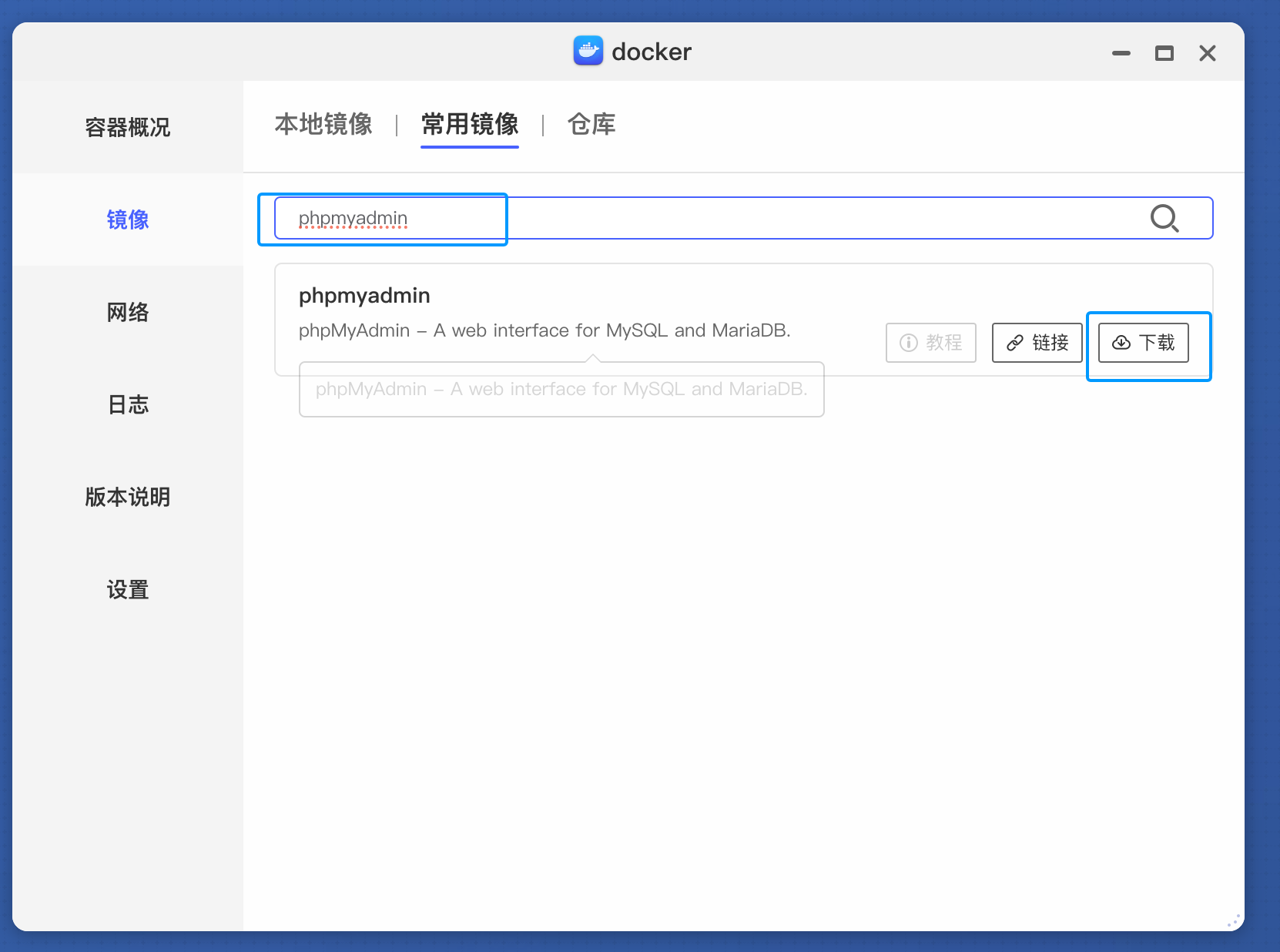The width and height of the screenshot is (1280, 952).
Task: Click the 链接 link button
Action: tap(1037, 343)
